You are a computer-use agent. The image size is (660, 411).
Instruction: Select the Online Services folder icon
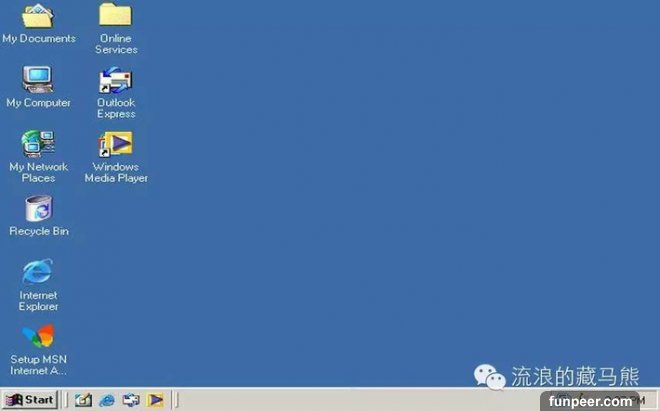(116, 16)
